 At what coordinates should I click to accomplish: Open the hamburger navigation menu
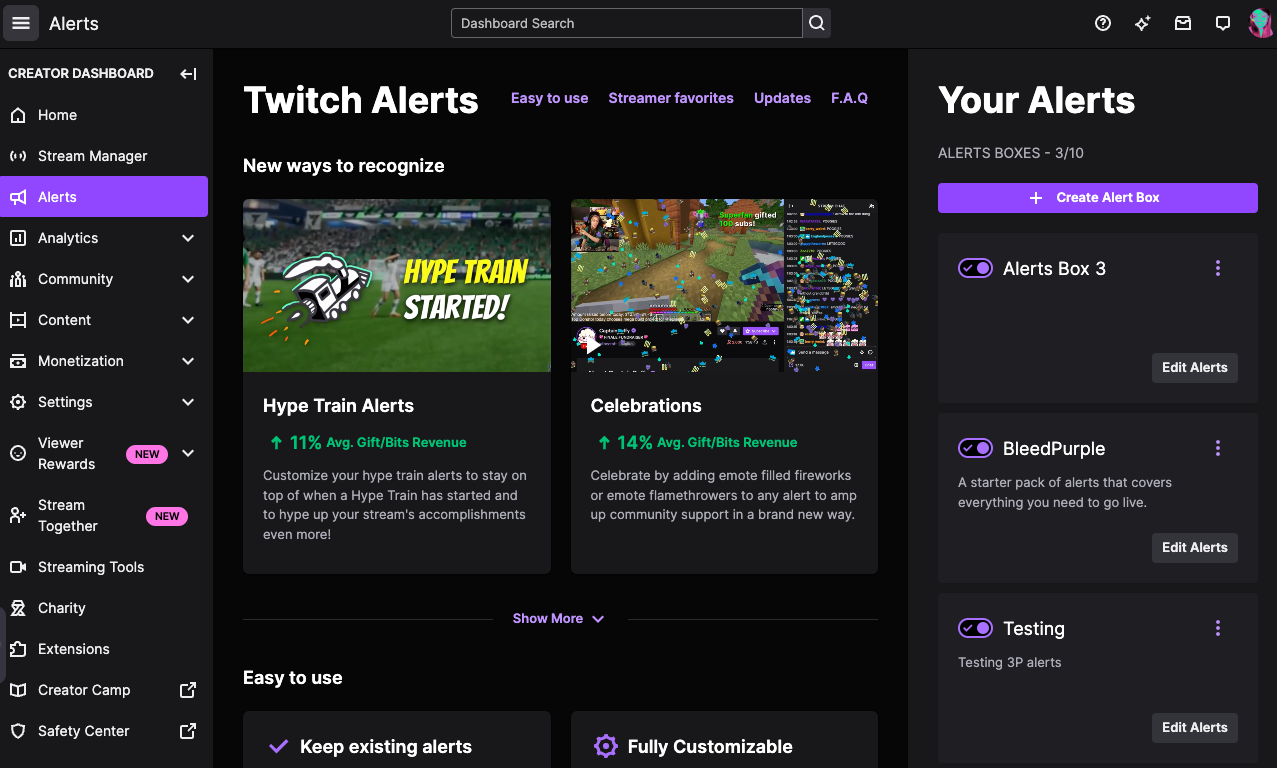[21, 23]
